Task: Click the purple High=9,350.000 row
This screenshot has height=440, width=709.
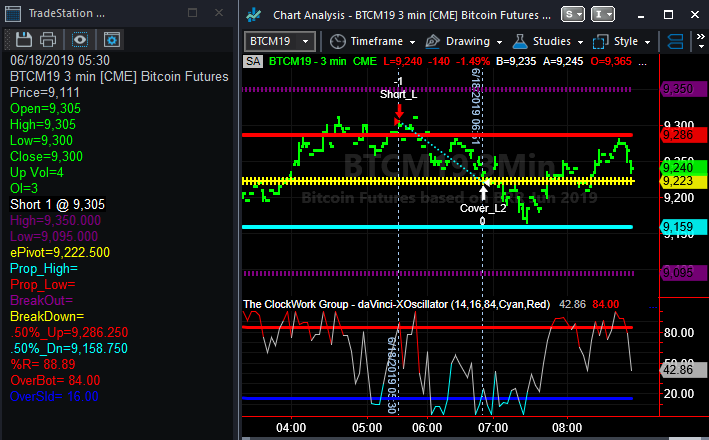Action: click(55, 221)
